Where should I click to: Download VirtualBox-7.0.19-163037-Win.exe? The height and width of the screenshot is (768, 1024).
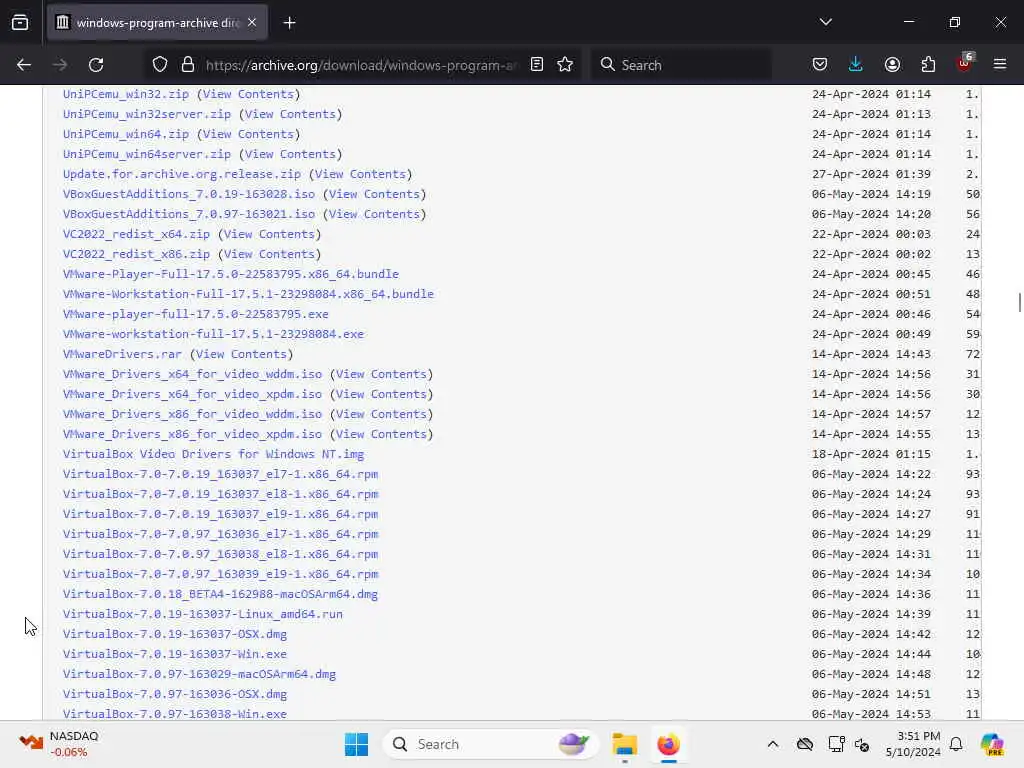pyautogui.click(x=175, y=654)
